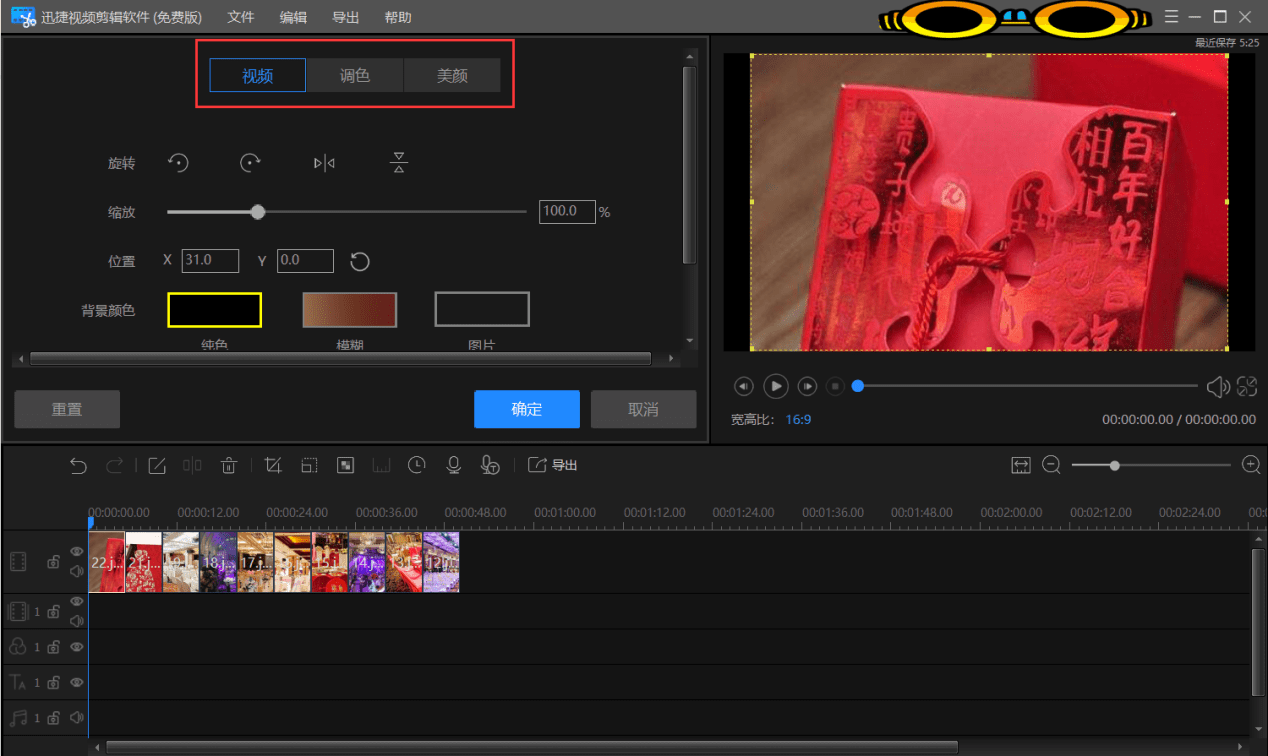Open the hamburger menu in title bar

tap(1172, 17)
